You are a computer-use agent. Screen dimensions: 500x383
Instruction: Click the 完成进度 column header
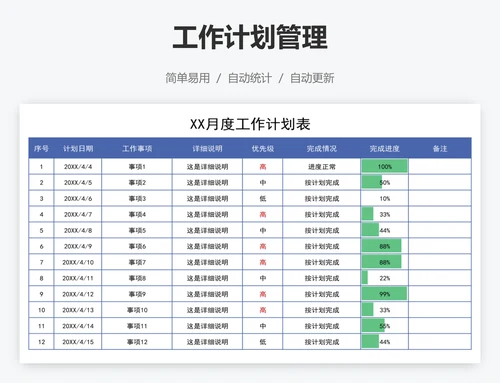tap(385, 148)
